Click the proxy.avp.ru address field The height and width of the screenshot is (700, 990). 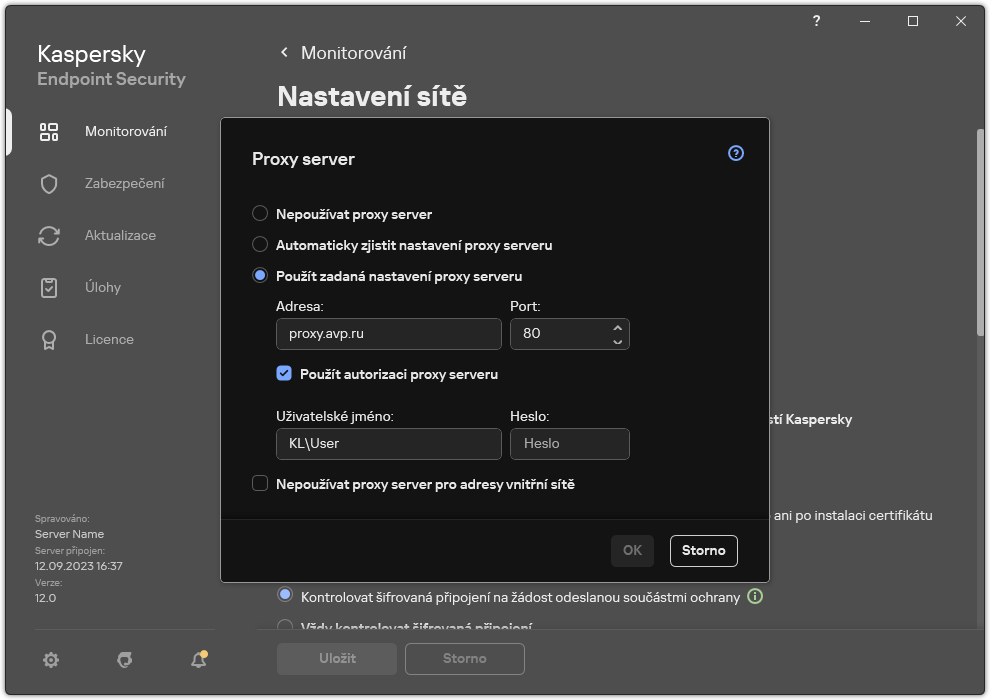(x=388, y=333)
